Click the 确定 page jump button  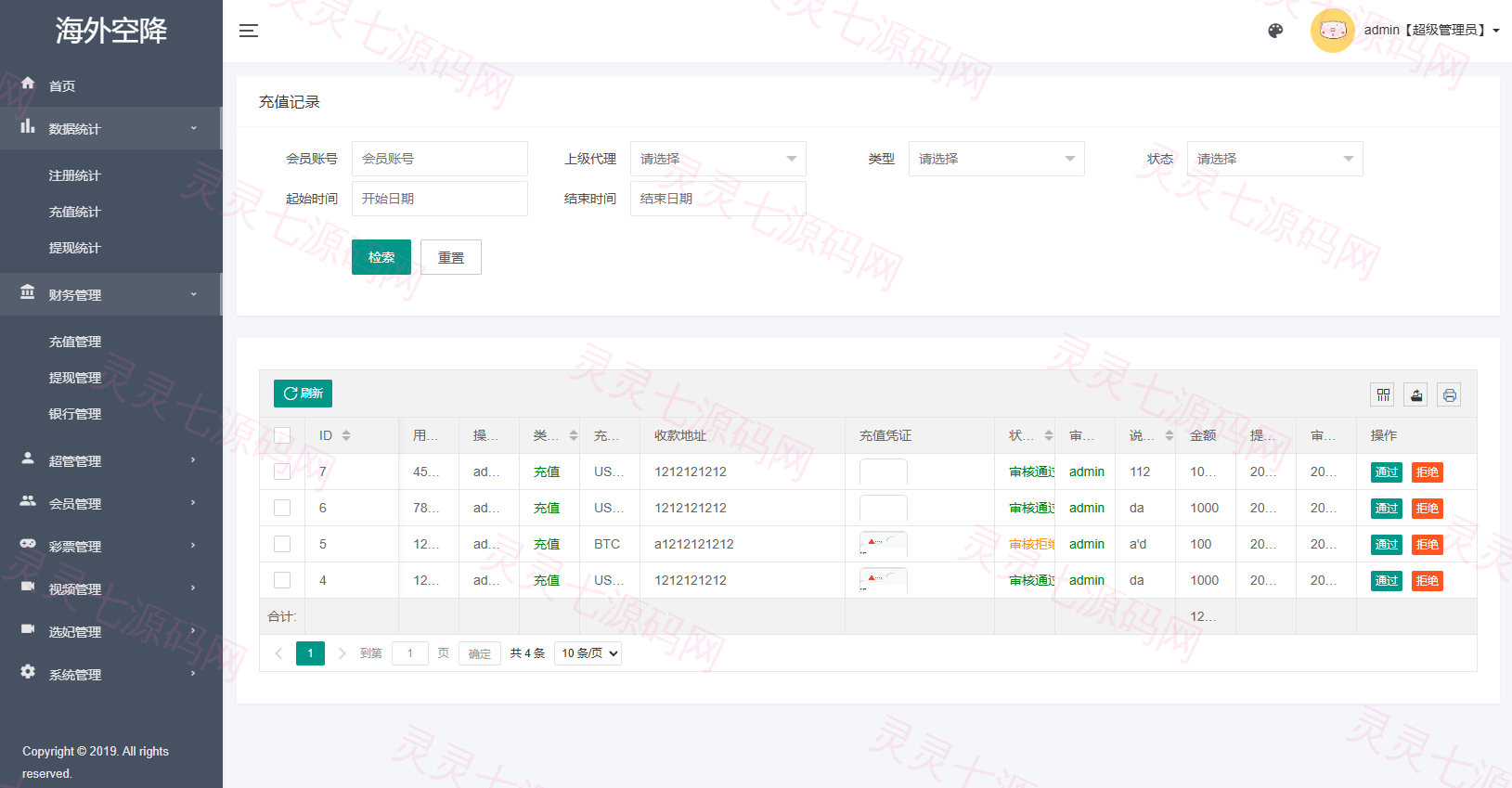point(480,653)
